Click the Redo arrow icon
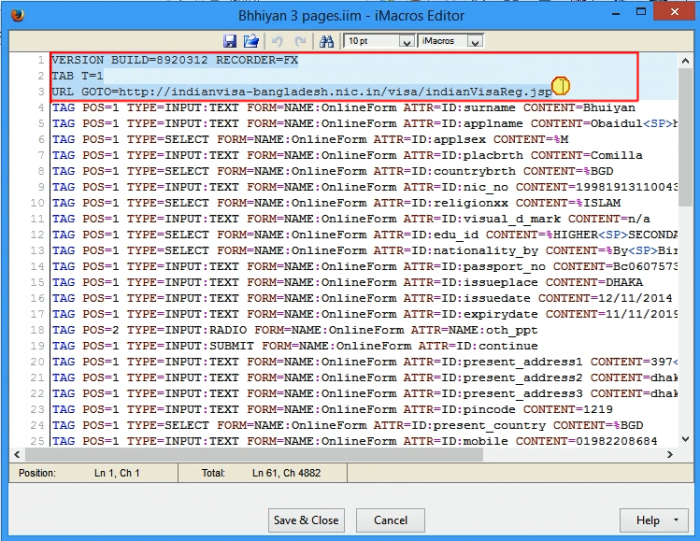Image resolution: width=700 pixels, height=541 pixels. pos(300,42)
